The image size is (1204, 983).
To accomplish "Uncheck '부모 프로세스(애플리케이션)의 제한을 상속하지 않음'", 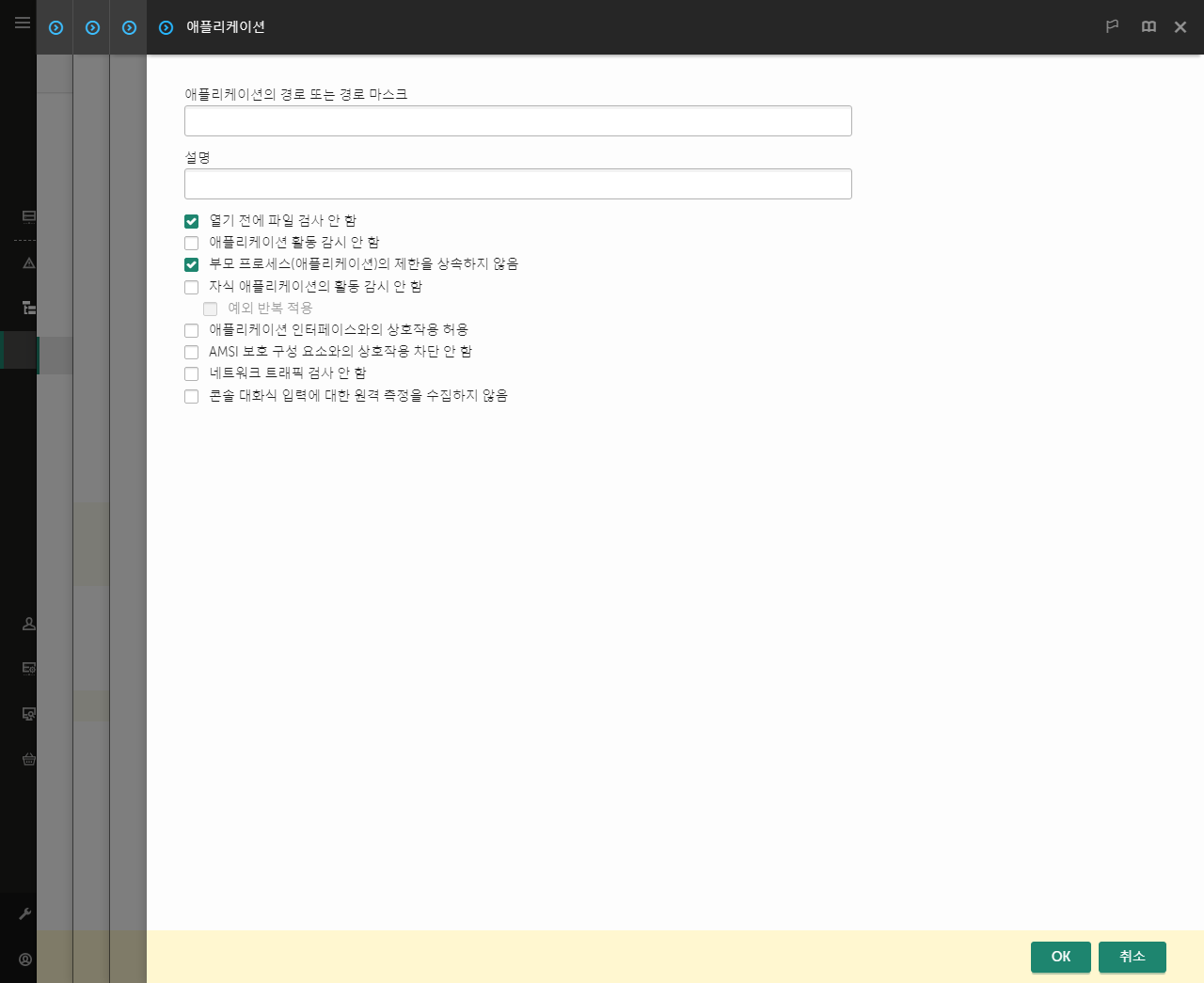I will (191, 264).
